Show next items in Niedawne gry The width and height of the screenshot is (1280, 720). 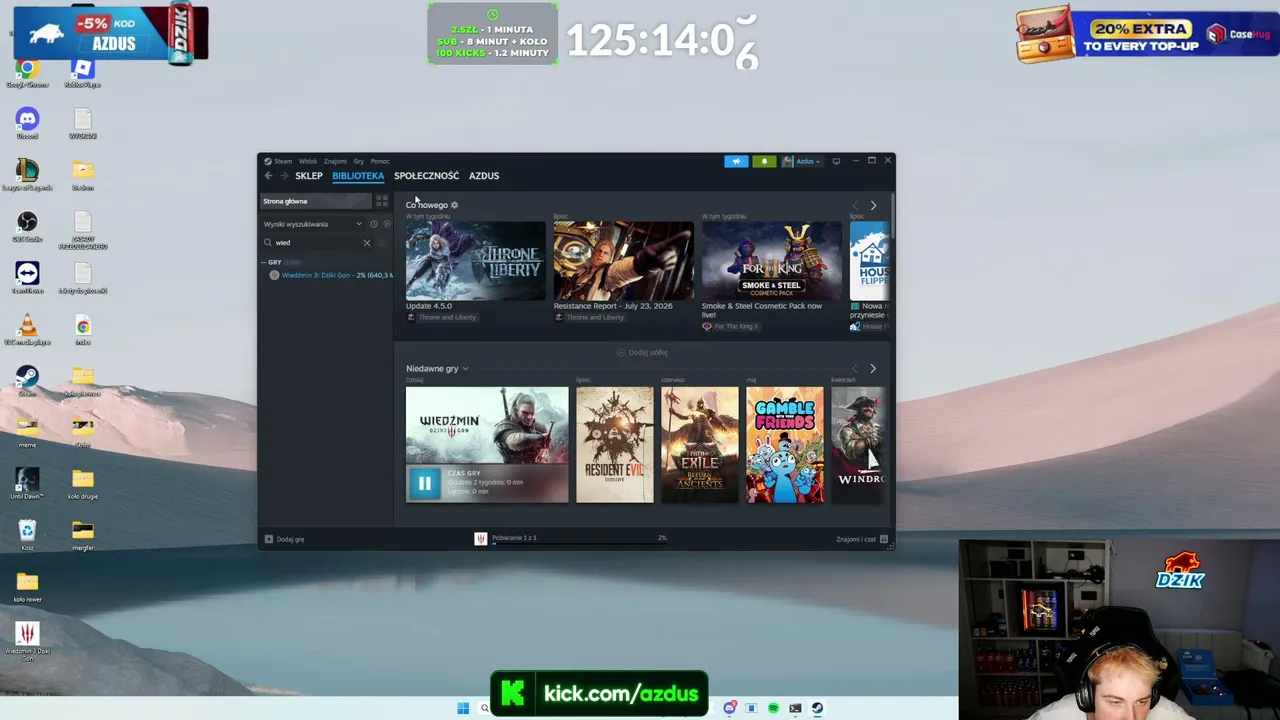873,369
